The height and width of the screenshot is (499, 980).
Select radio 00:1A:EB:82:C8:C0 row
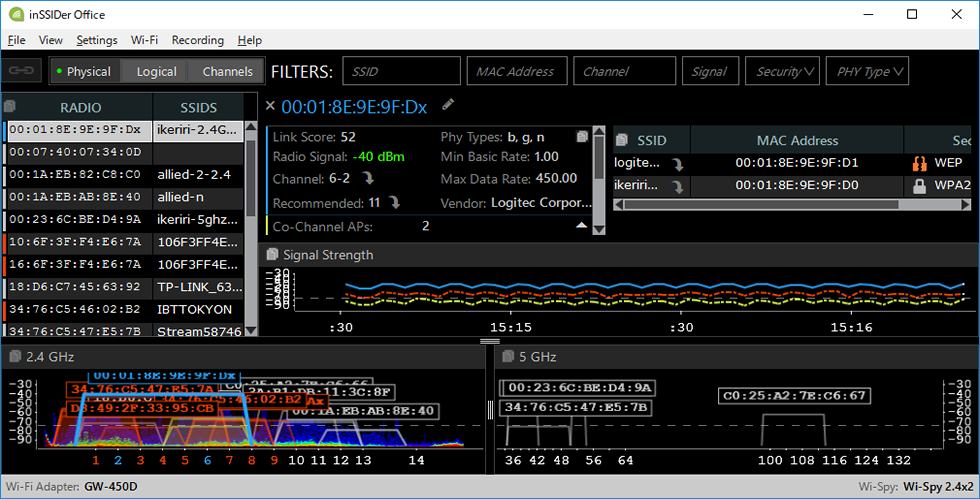point(122,175)
